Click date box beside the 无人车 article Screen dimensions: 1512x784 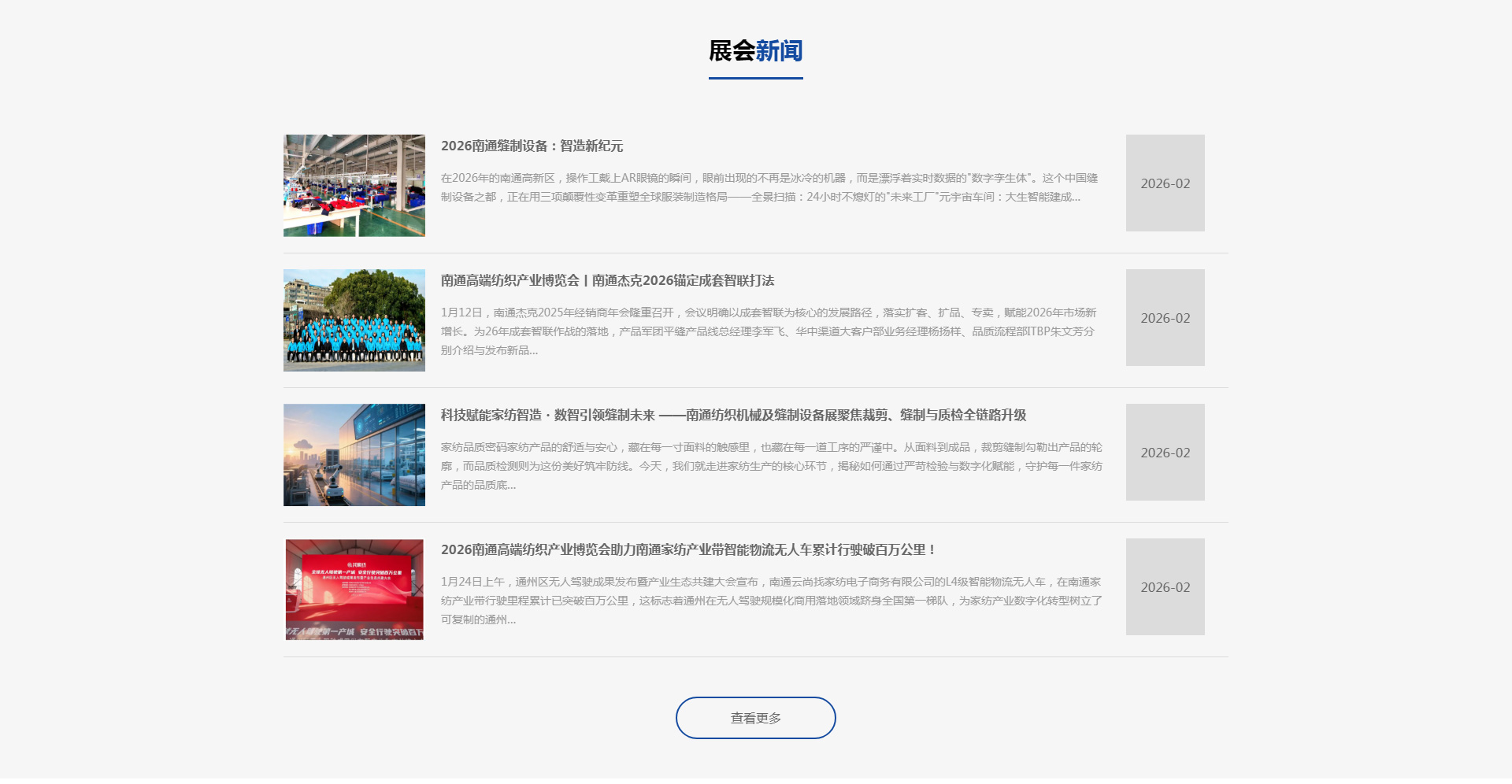point(1165,587)
